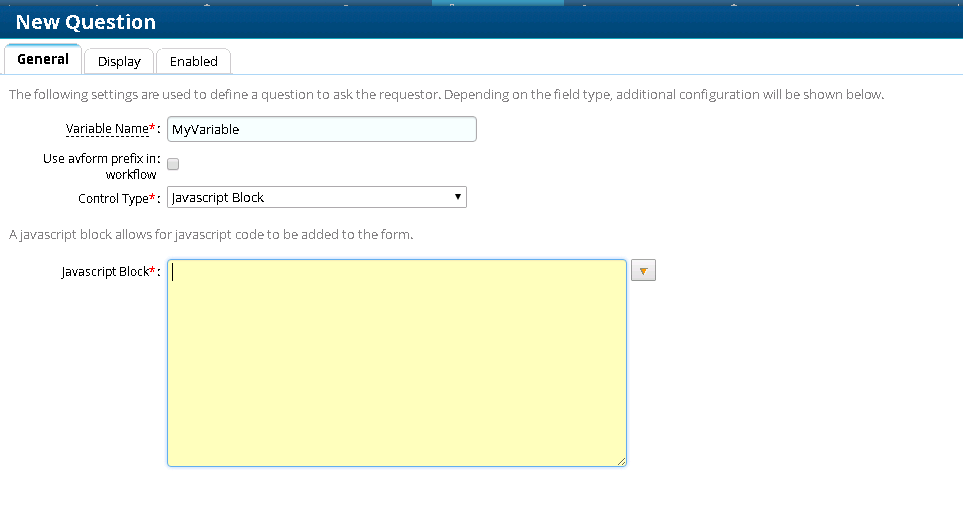
Task: Click the Javascript Block field label
Action: (x=104, y=271)
